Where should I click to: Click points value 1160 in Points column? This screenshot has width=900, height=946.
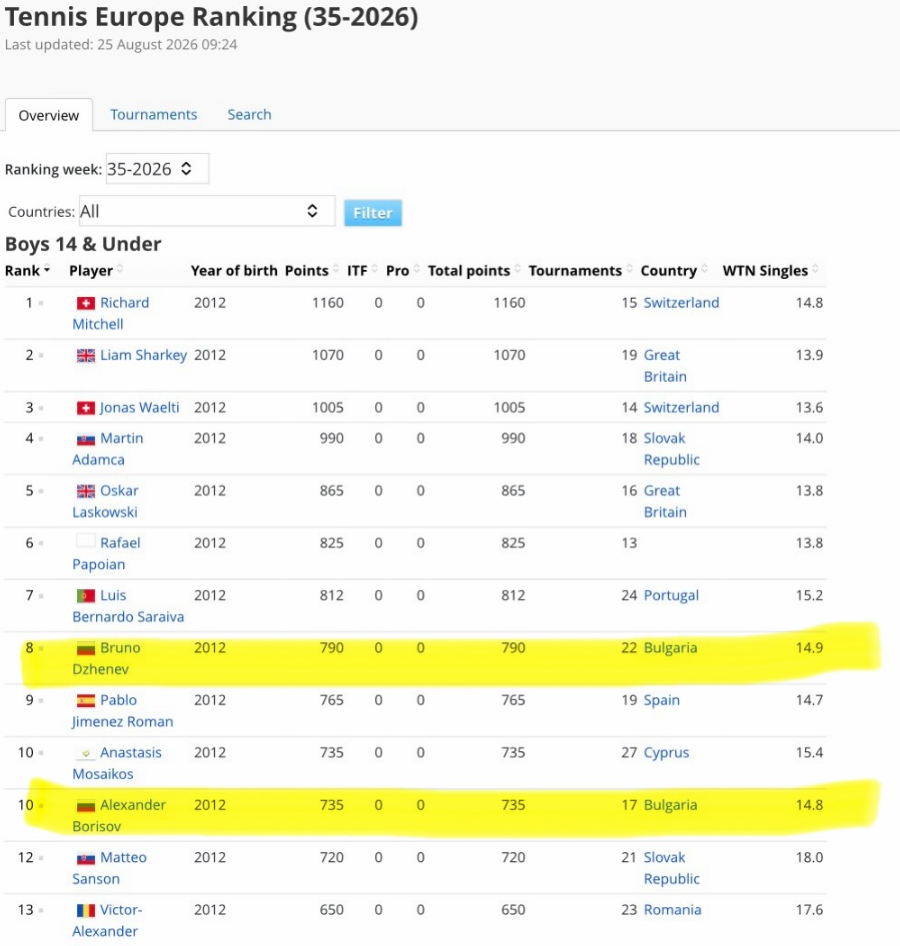[x=328, y=303]
